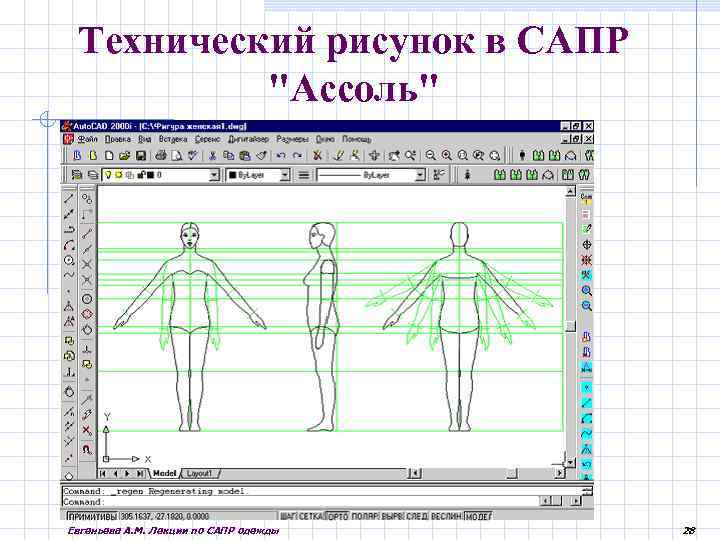
Task: Click the first-tab navigation arrow
Action: click(x=103, y=473)
